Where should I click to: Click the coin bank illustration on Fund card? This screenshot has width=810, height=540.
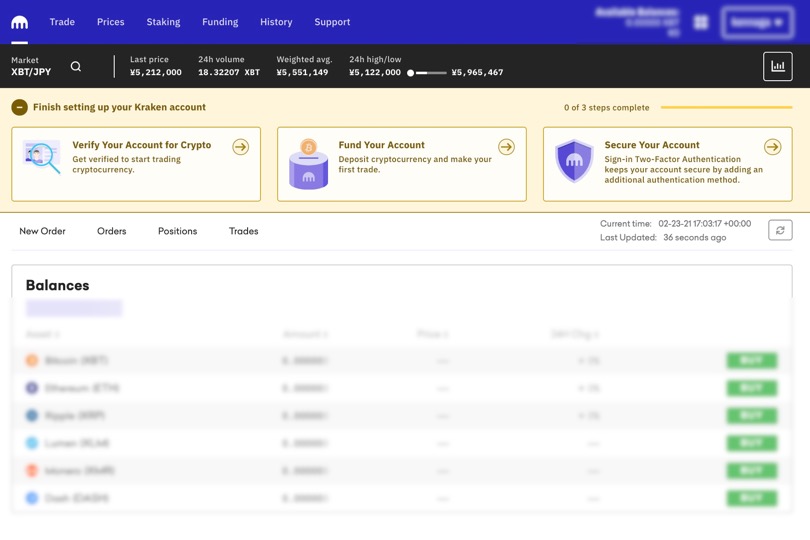[x=308, y=164]
